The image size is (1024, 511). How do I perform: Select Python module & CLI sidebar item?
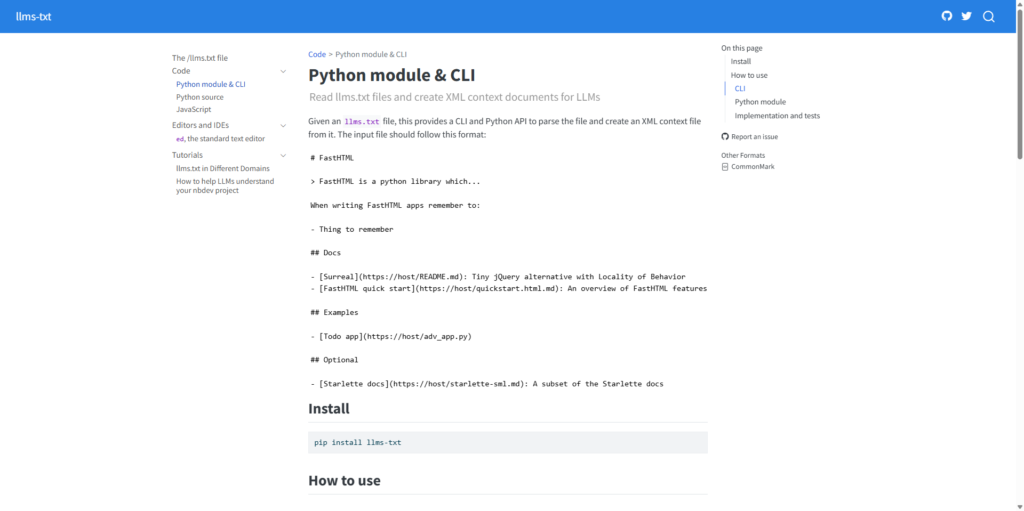211,84
